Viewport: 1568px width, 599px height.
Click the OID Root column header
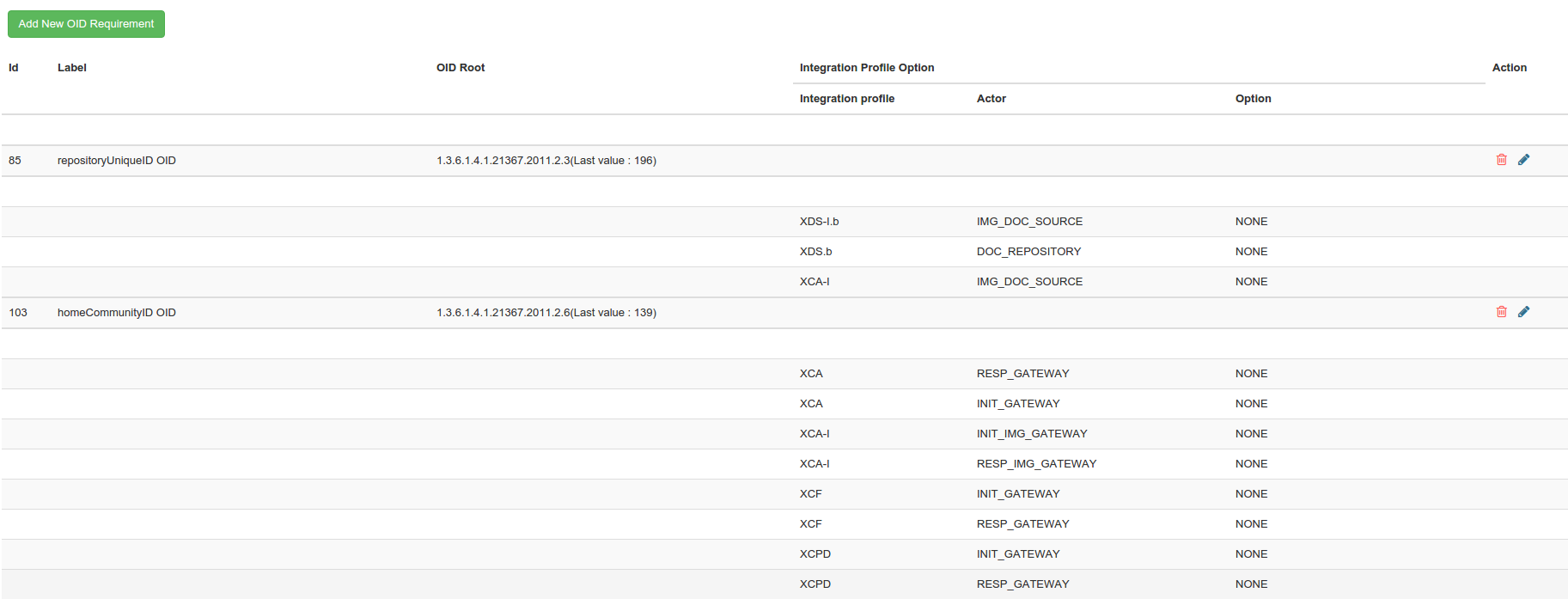point(461,68)
